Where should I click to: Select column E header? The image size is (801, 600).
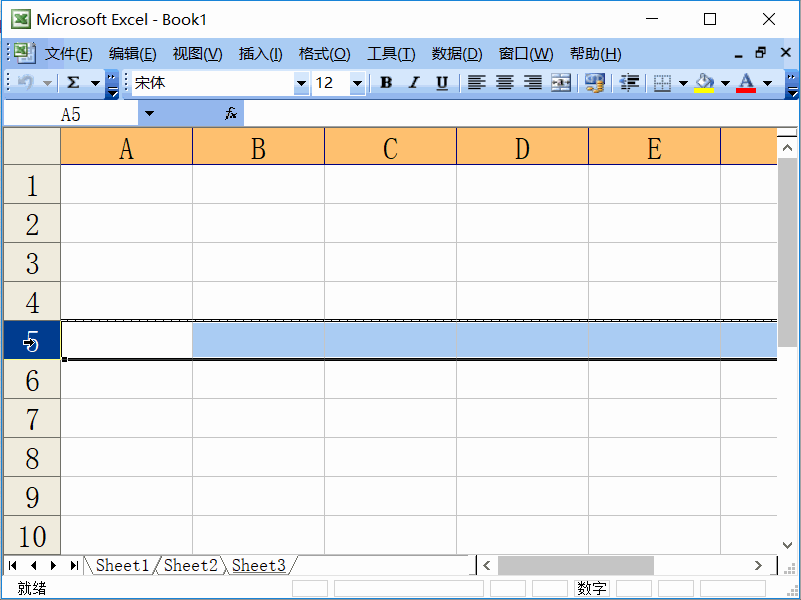pyautogui.click(x=654, y=147)
